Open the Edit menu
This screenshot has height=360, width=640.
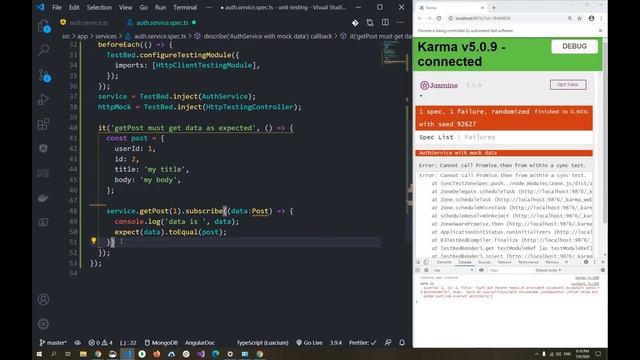click(74, 7)
